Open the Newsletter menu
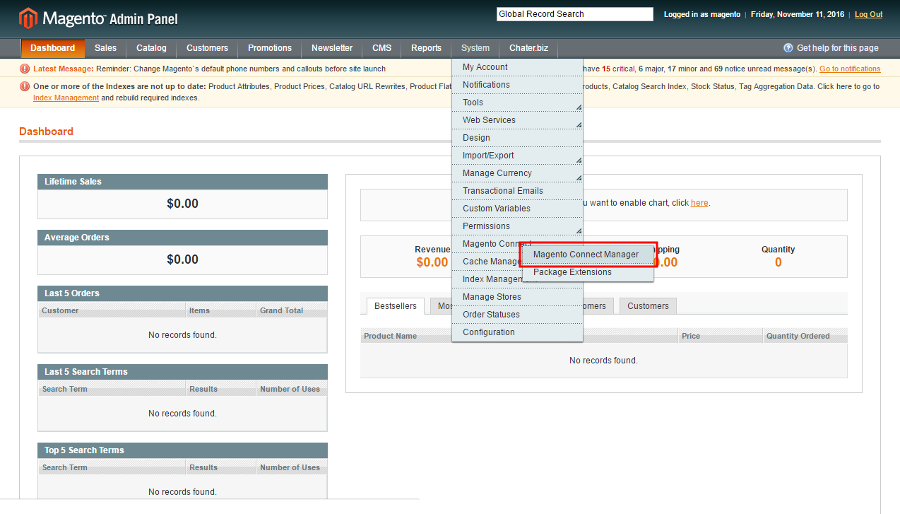 332,48
